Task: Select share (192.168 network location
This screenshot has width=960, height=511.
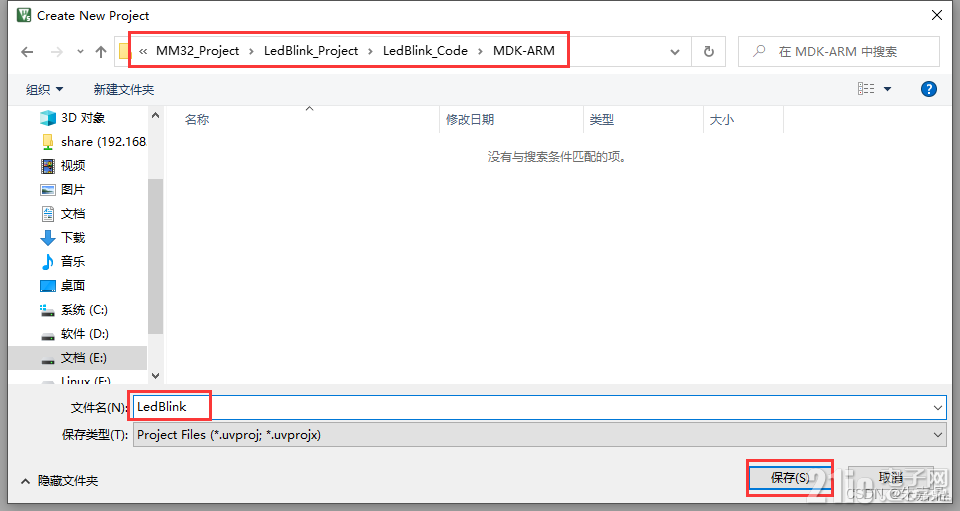Action: tap(93, 141)
